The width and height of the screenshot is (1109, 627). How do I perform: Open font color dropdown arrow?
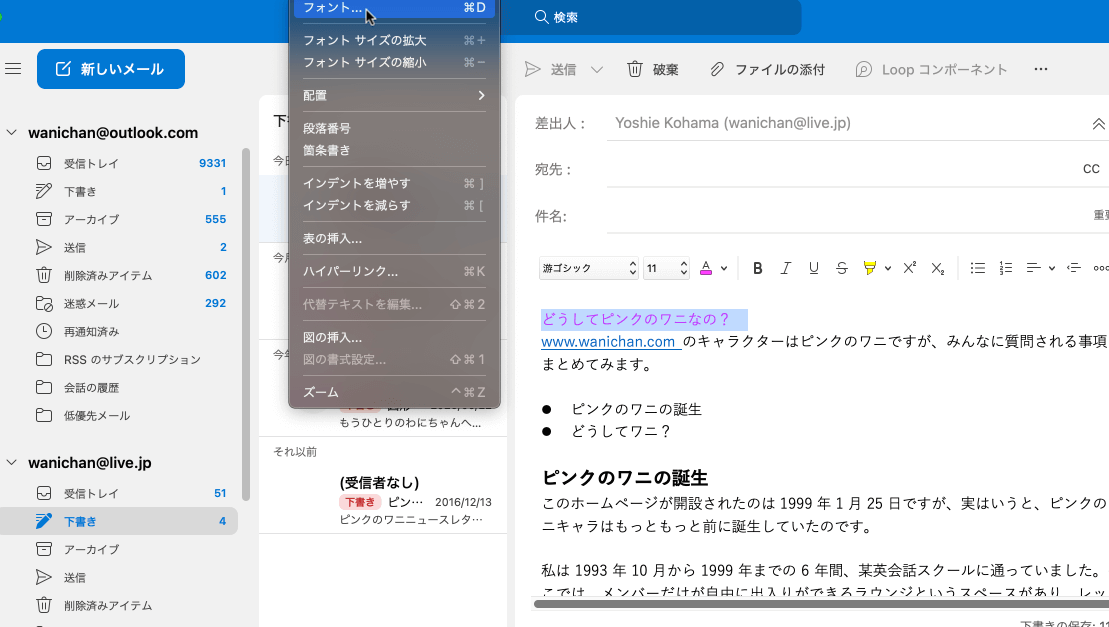pyautogui.click(x=724, y=269)
